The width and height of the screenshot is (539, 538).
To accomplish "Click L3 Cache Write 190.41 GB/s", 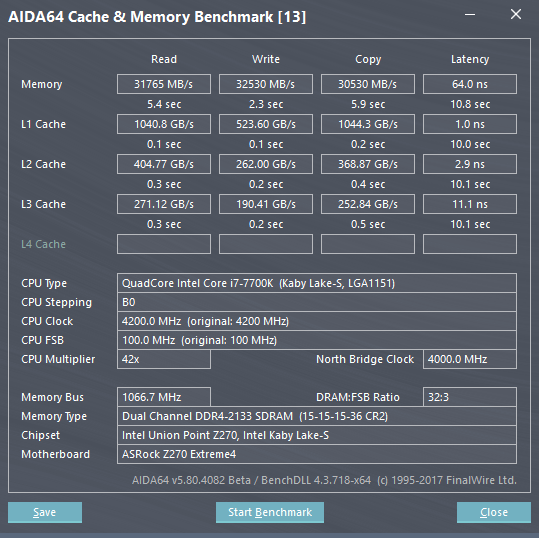I will click(x=266, y=204).
